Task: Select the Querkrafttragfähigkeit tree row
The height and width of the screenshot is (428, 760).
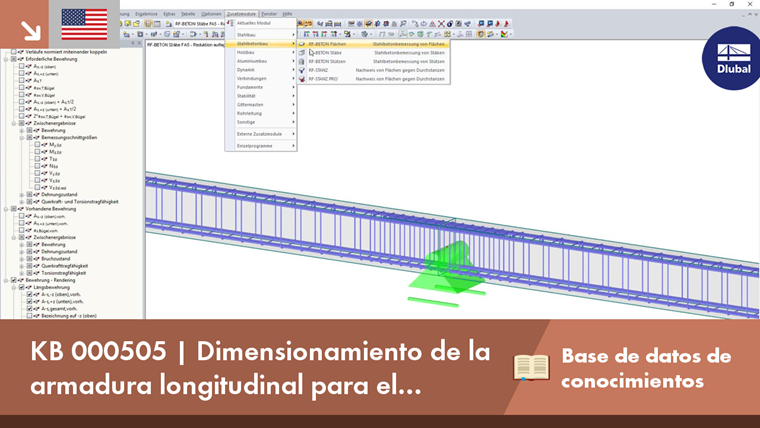Action: (64, 266)
